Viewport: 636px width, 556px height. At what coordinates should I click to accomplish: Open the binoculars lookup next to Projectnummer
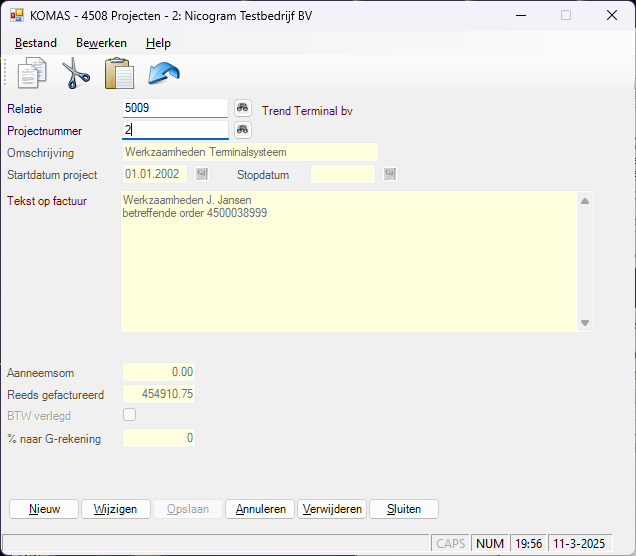[x=243, y=130]
